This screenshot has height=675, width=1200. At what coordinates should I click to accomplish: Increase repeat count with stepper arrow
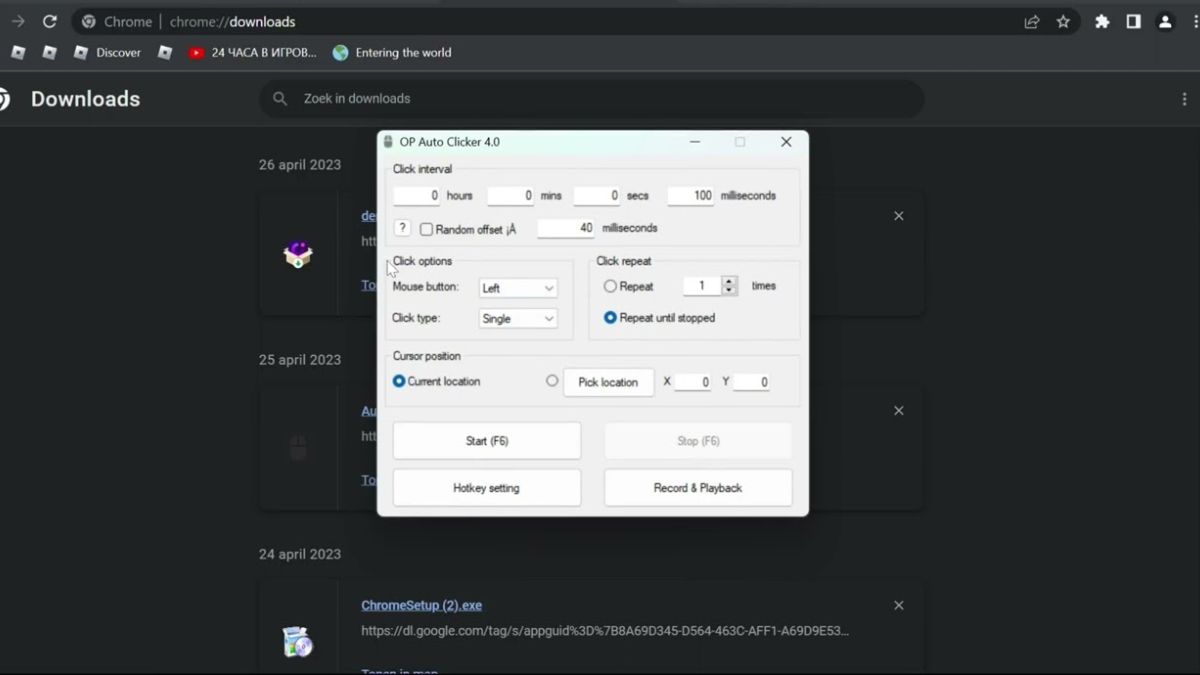click(x=730, y=281)
